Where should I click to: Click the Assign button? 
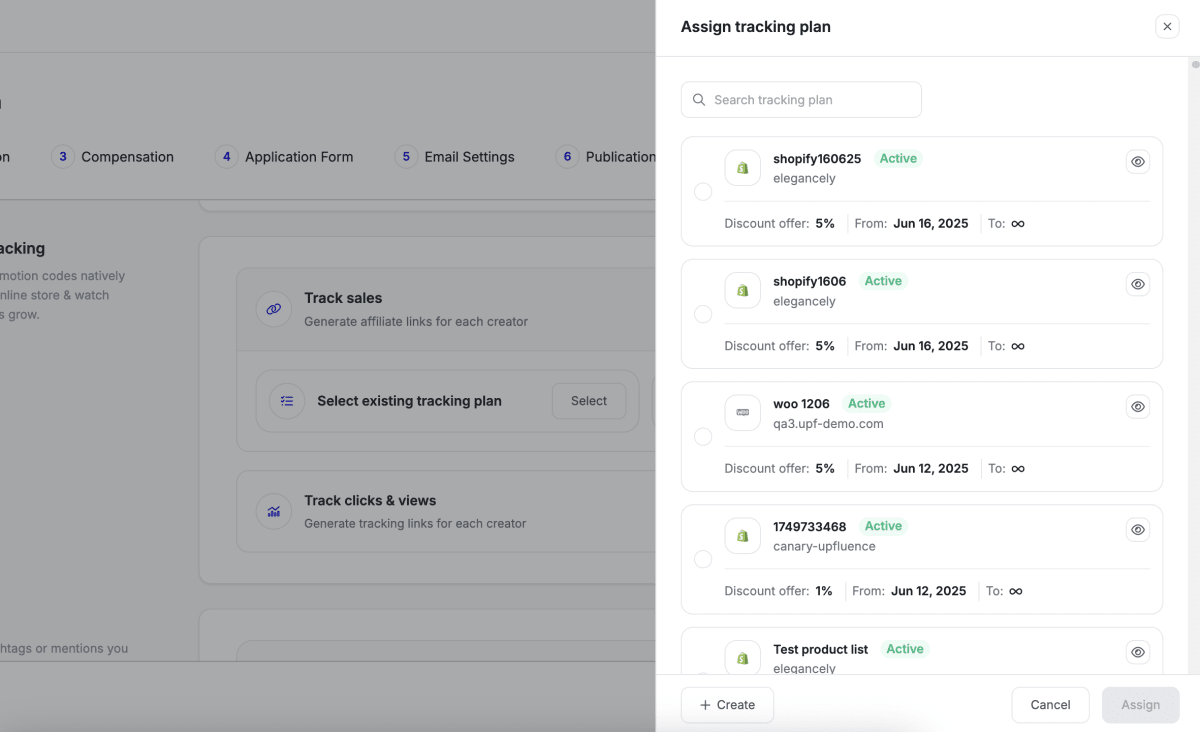[x=1141, y=705]
